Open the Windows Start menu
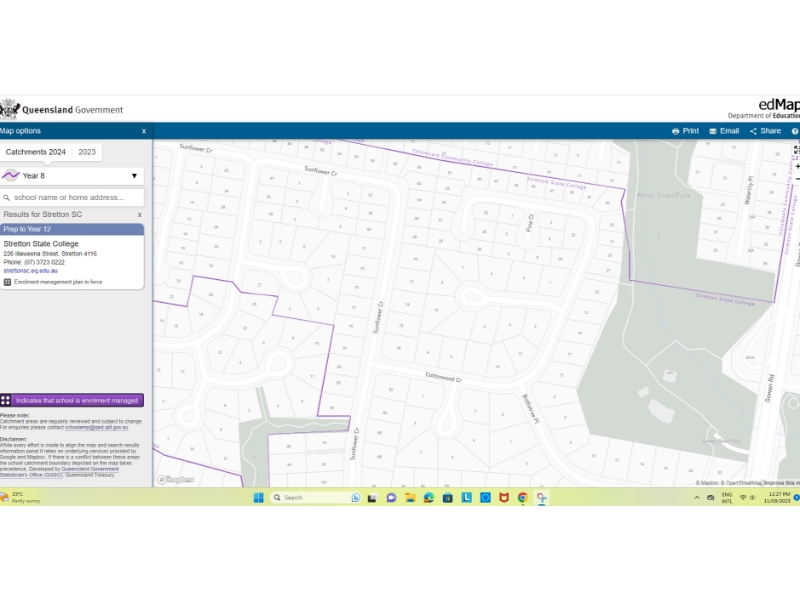800x600 pixels. click(x=257, y=497)
